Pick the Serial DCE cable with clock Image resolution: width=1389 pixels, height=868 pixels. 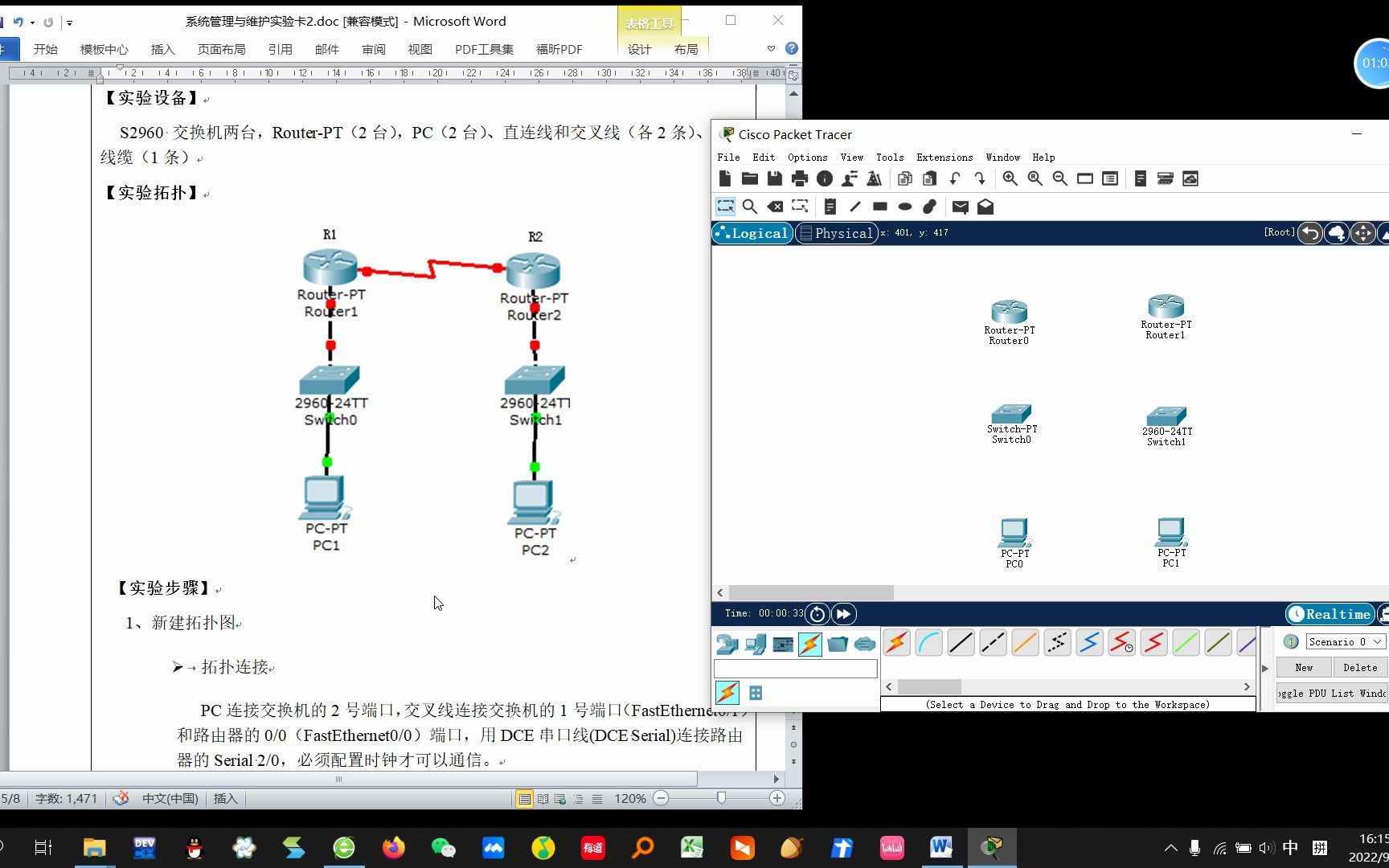1122,642
